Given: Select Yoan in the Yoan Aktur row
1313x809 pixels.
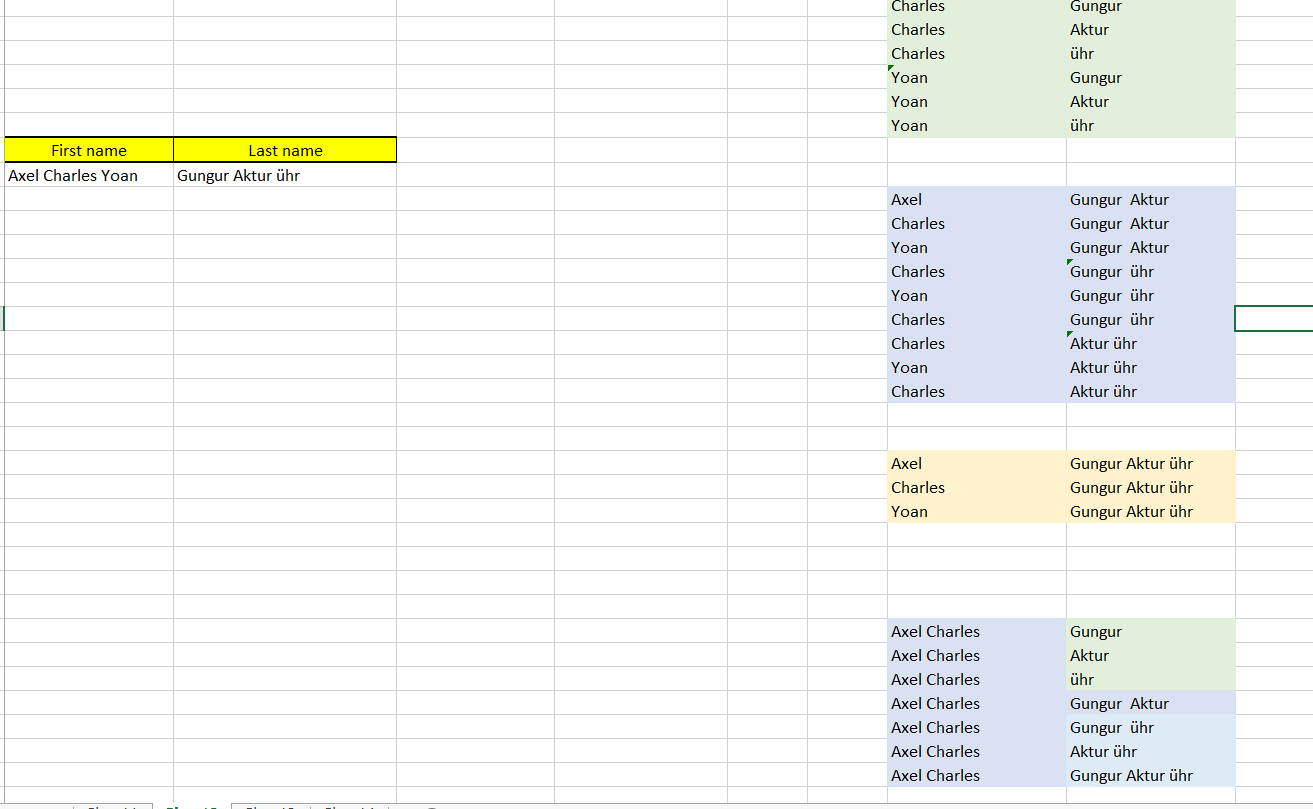Looking at the screenshot, I should coord(977,101).
